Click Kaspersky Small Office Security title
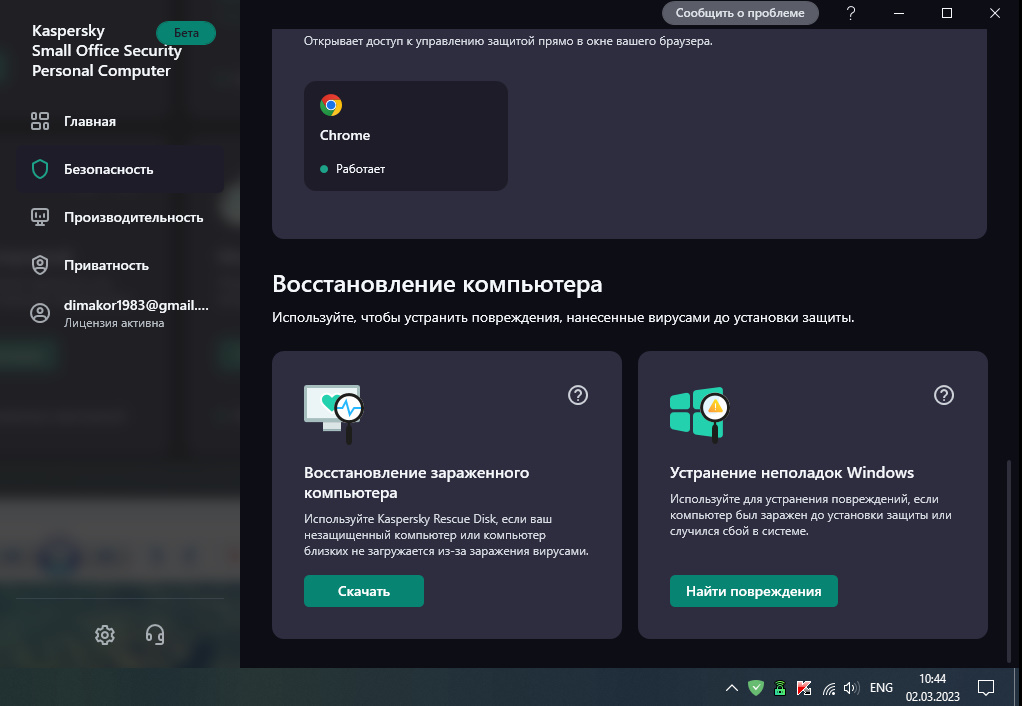 coord(107,51)
